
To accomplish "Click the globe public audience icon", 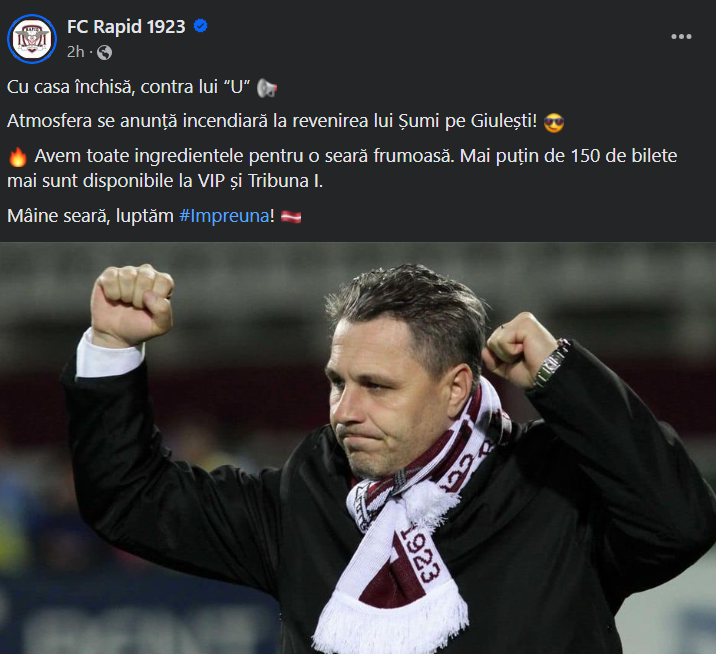I will [104, 52].
